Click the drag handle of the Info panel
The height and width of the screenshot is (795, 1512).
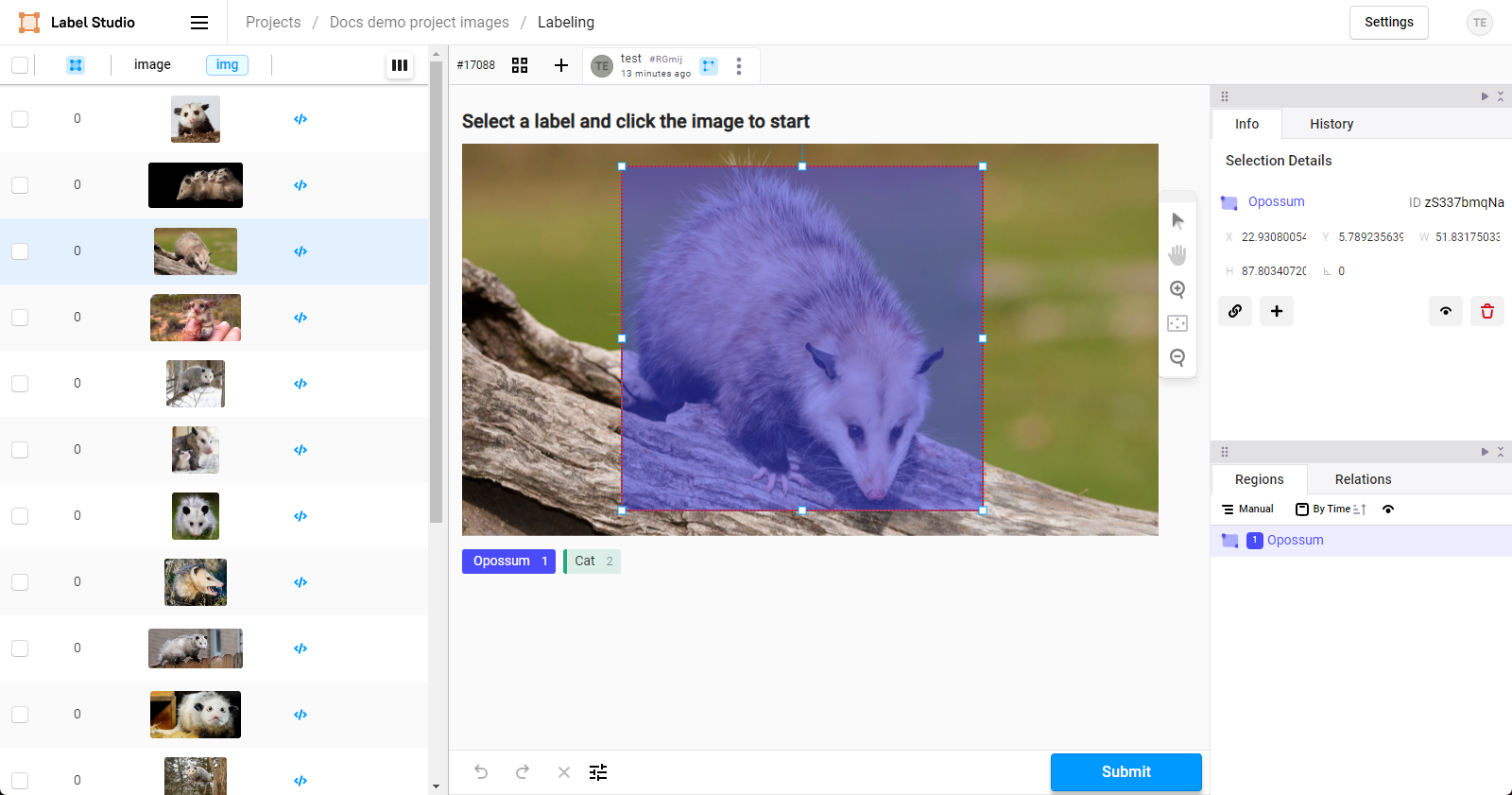1225,96
